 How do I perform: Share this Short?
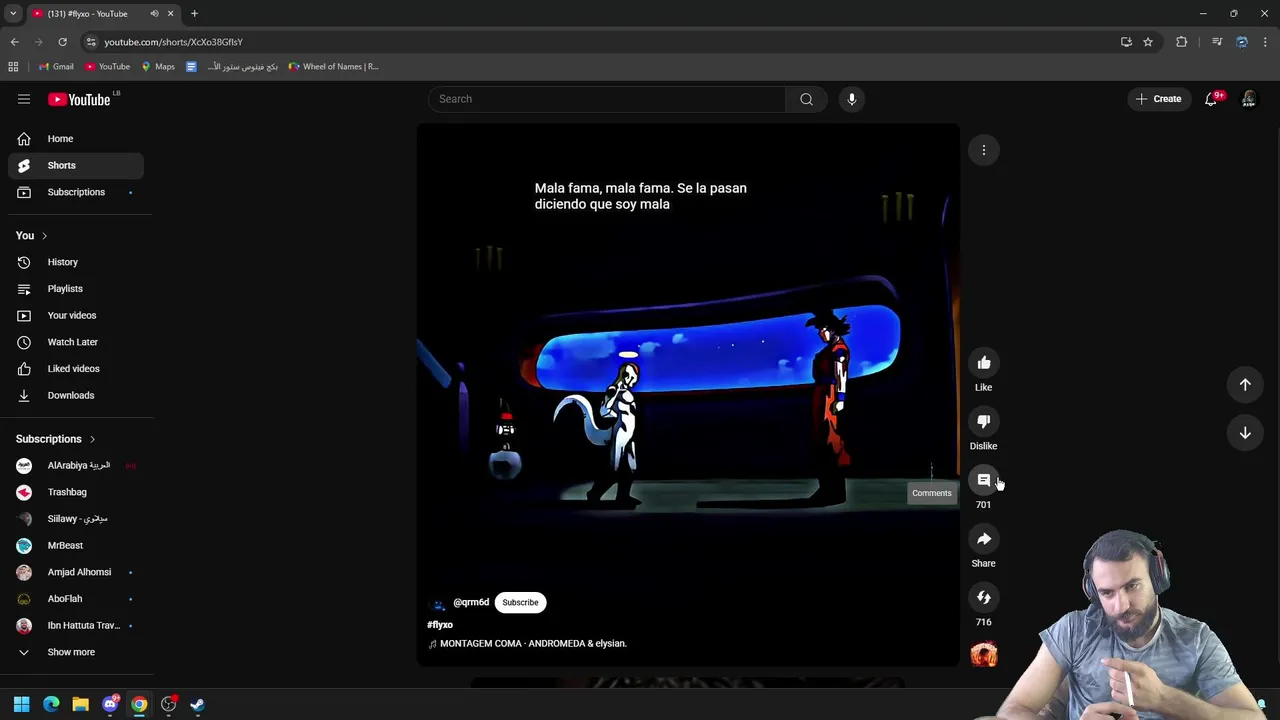(984, 539)
